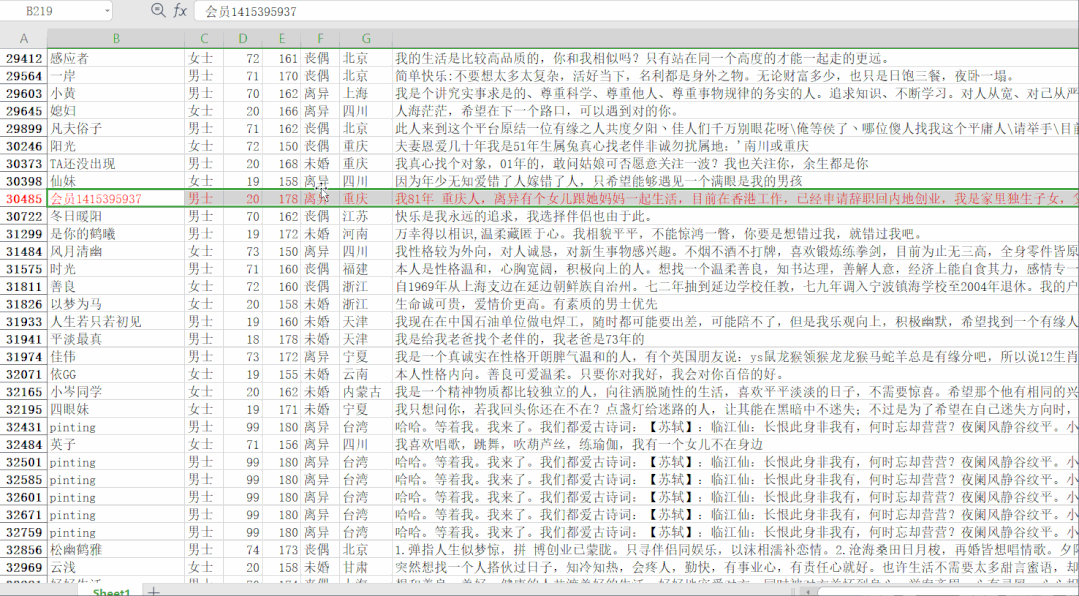Viewport: 1079px width, 596px height.
Task: Select the province cell 云南
Action: pos(365,374)
